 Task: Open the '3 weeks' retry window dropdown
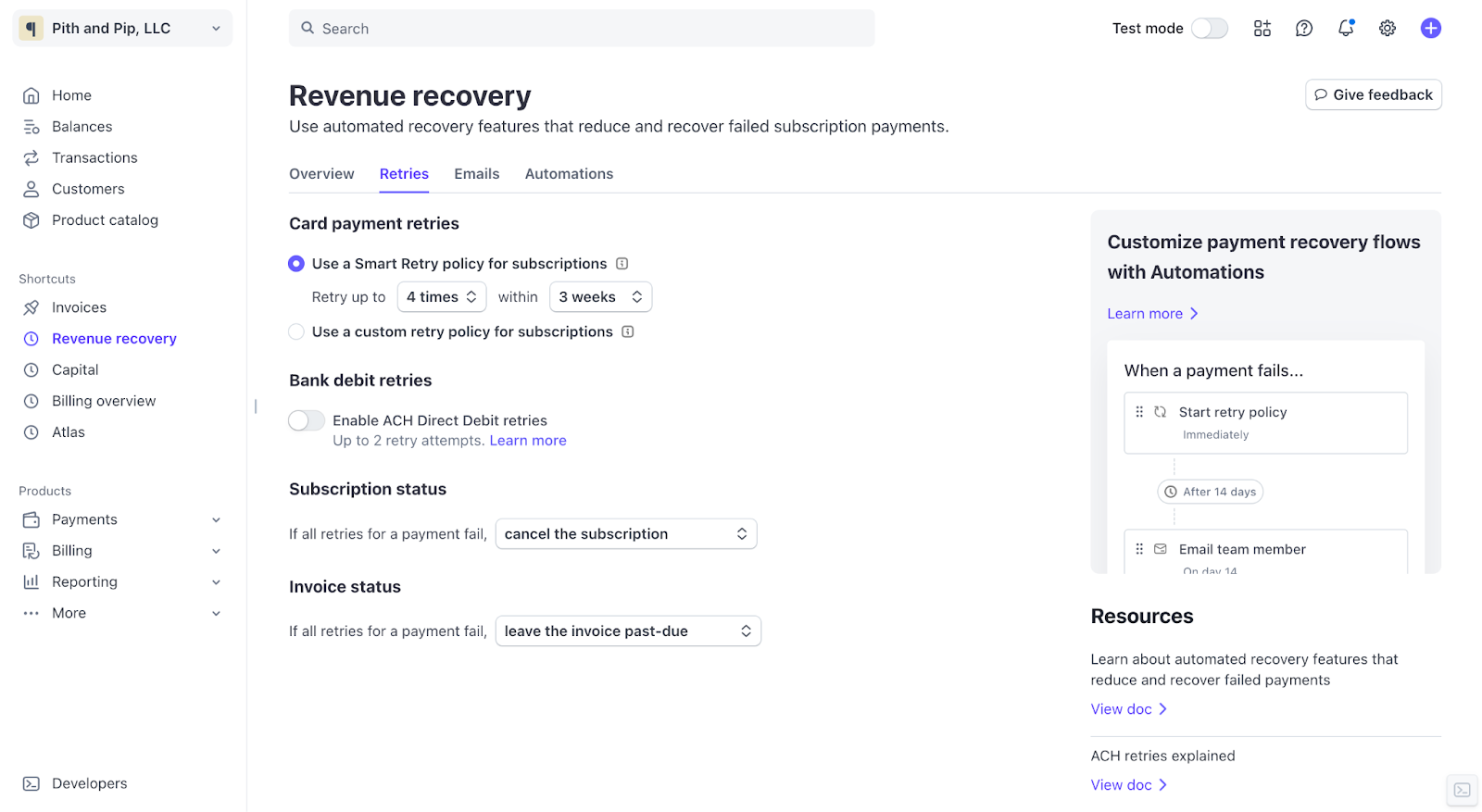click(600, 297)
